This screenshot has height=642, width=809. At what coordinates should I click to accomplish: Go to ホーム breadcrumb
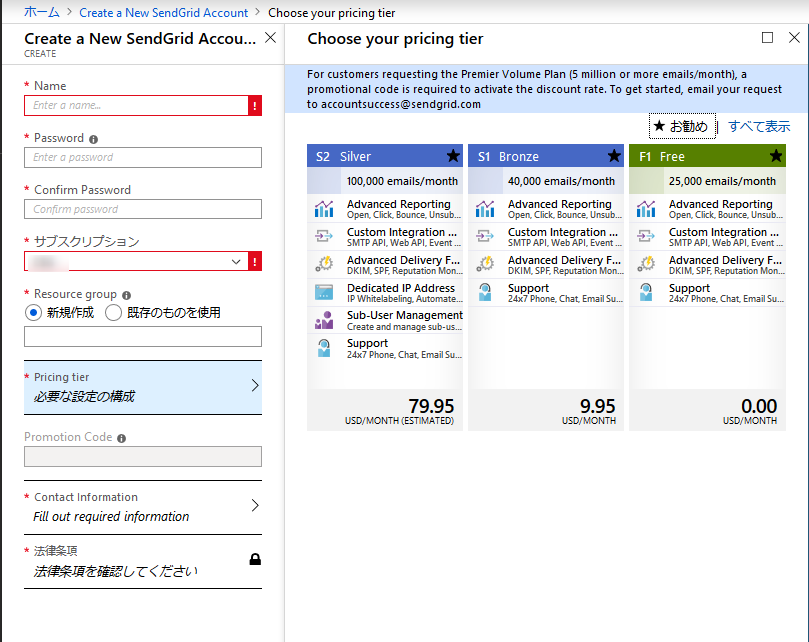pyautogui.click(x=42, y=12)
